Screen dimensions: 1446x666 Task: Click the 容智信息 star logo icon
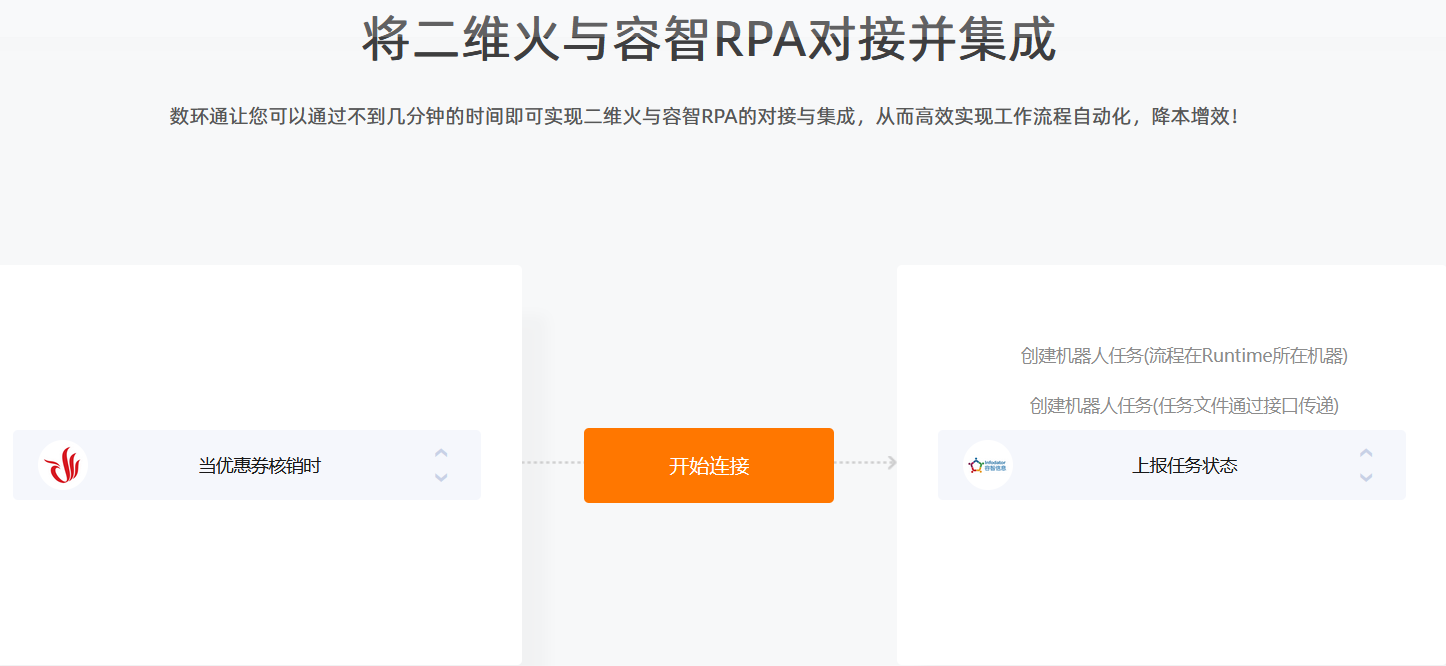988,465
